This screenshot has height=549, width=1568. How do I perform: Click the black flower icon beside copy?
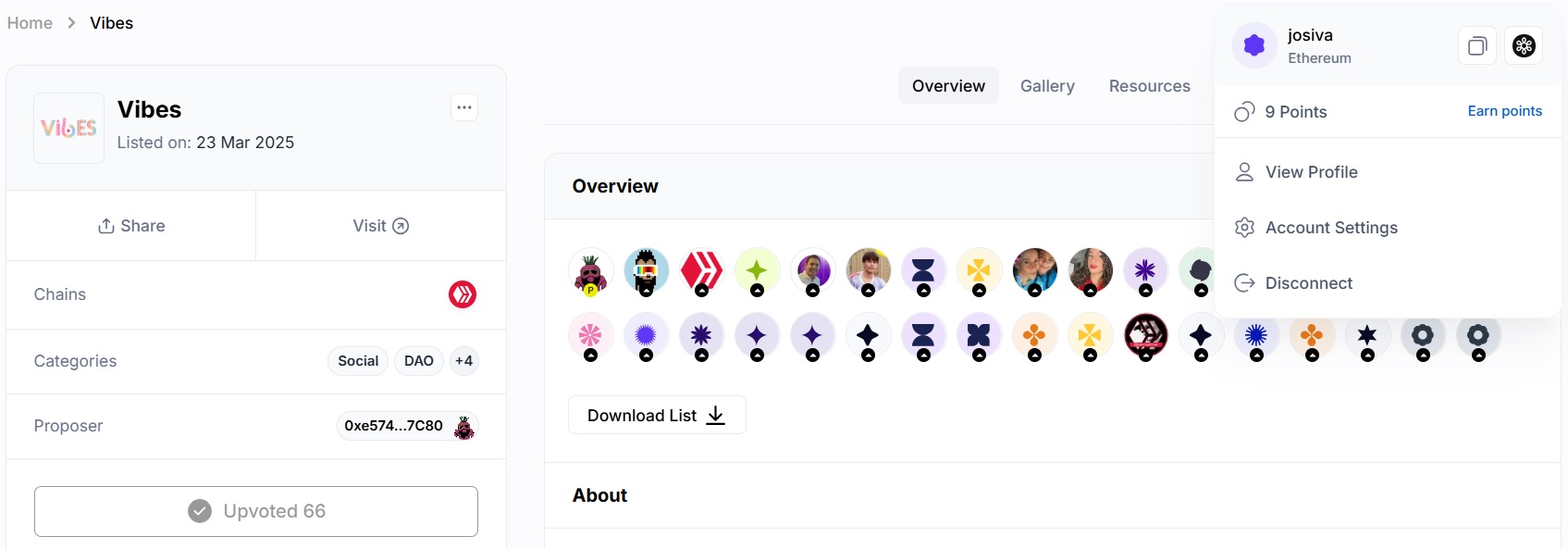(x=1524, y=45)
